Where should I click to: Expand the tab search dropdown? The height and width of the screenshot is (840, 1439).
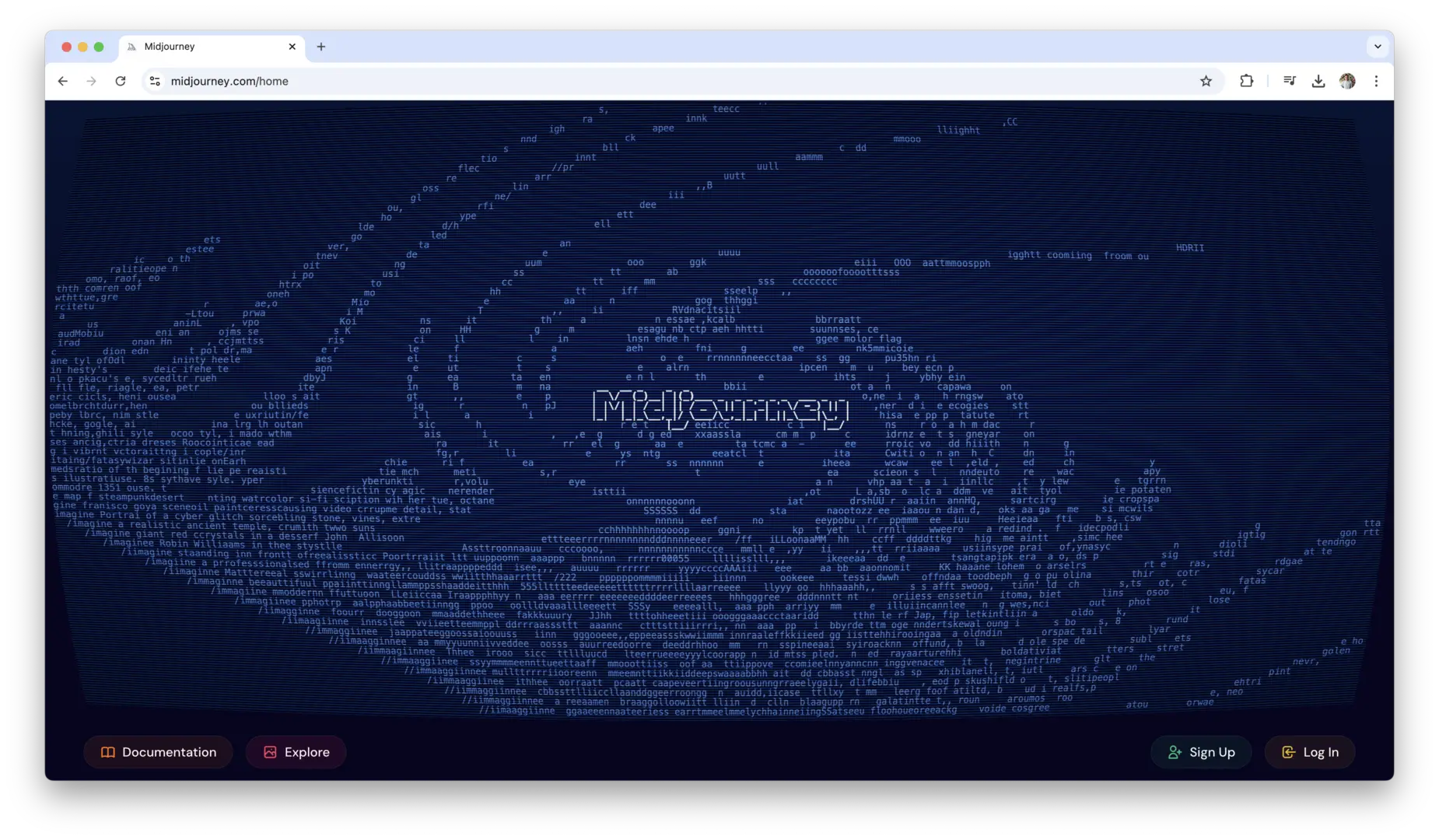click(1378, 47)
